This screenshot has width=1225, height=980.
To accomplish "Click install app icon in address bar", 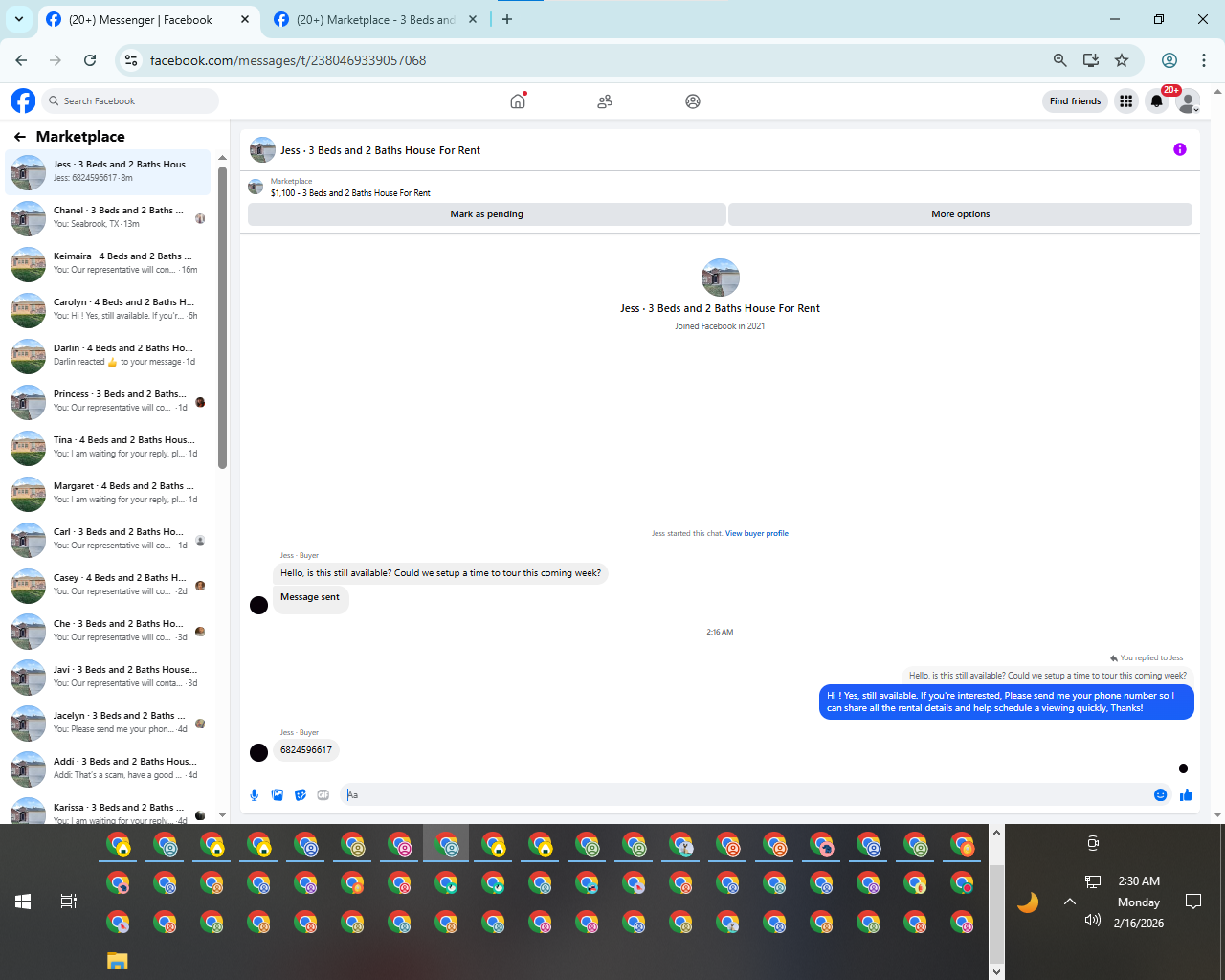I will pos(1091,60).
